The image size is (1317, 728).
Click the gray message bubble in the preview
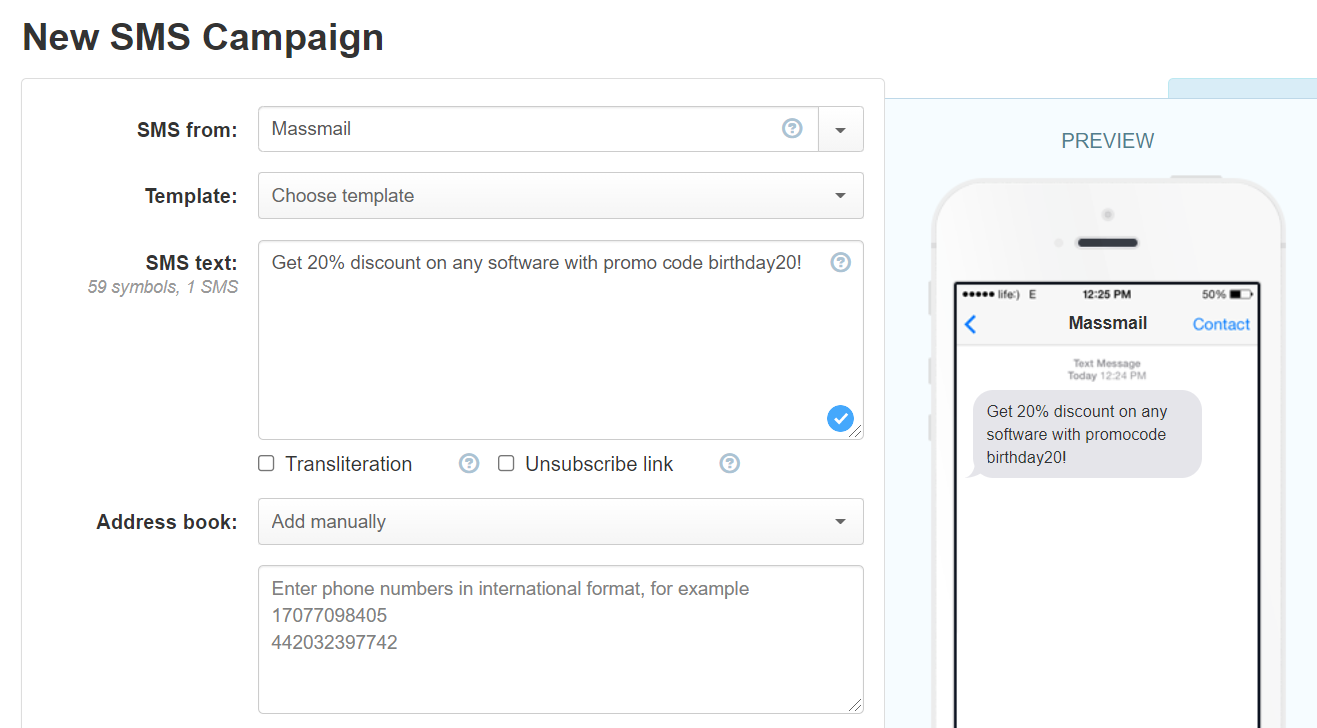pos(1086,433)
